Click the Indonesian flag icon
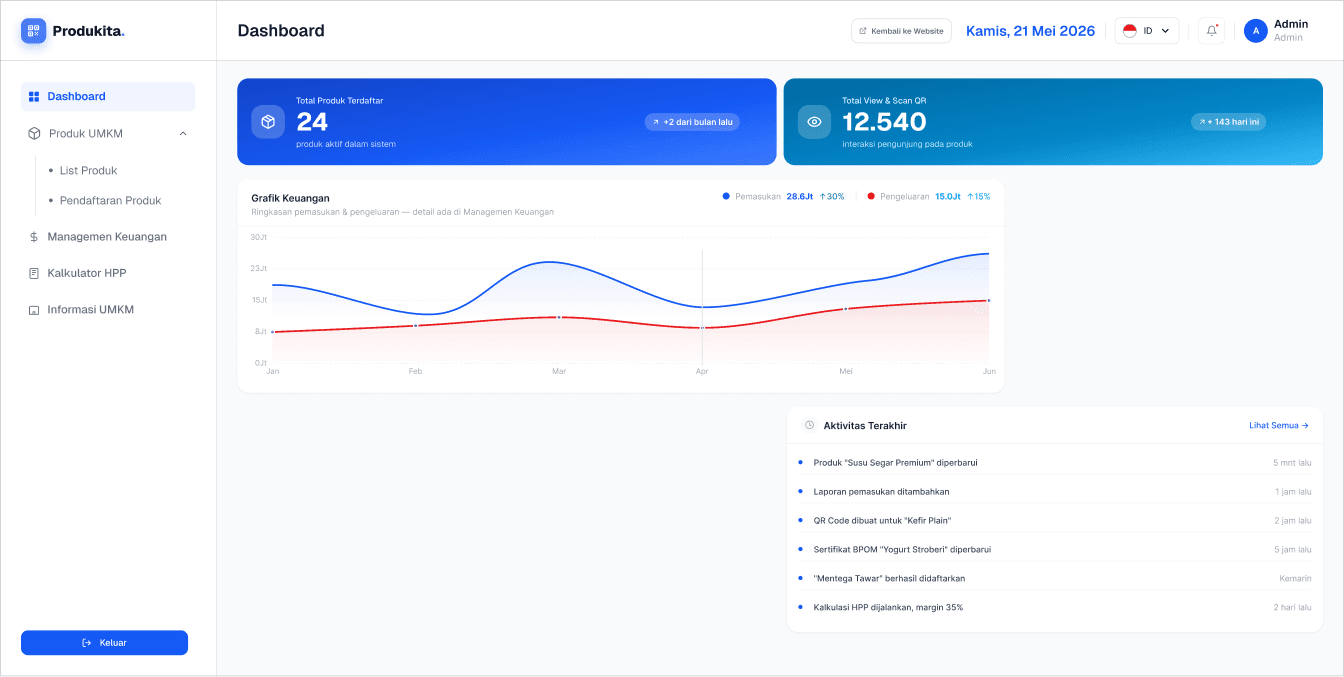The width and height of the screenshot is (1344, 677). [1130, 31]
